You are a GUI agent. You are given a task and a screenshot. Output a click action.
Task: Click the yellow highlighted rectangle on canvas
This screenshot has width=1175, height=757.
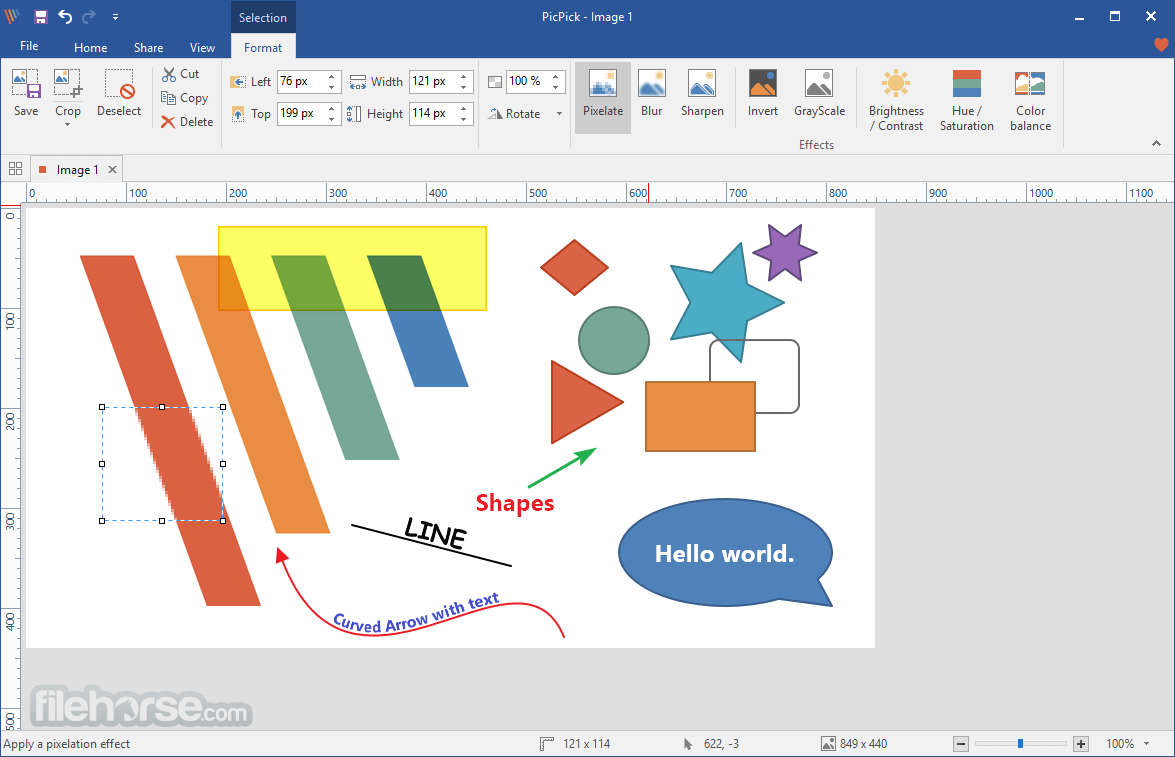(352, 268)
